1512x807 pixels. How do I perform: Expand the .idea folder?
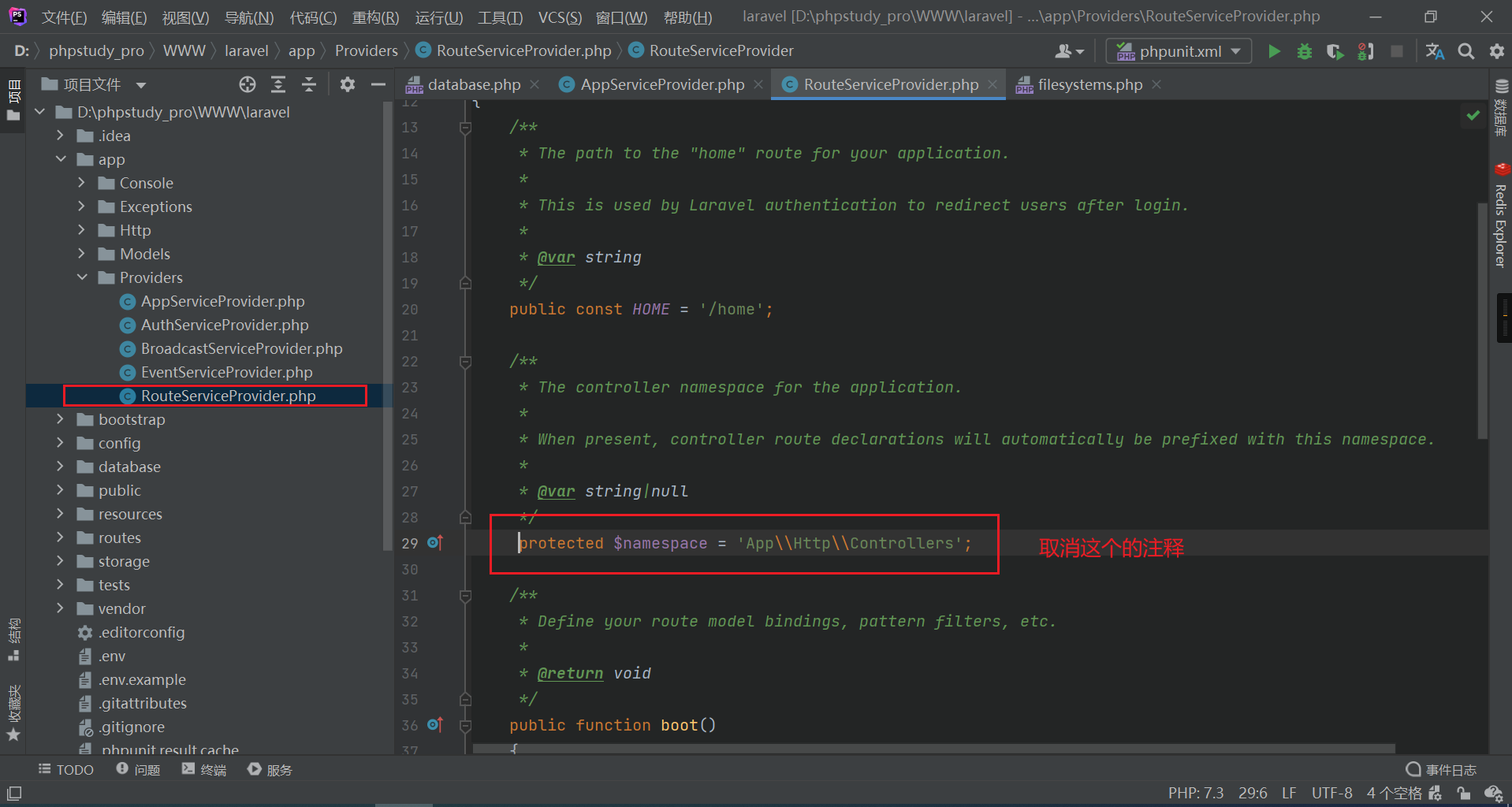pos(61,136)
